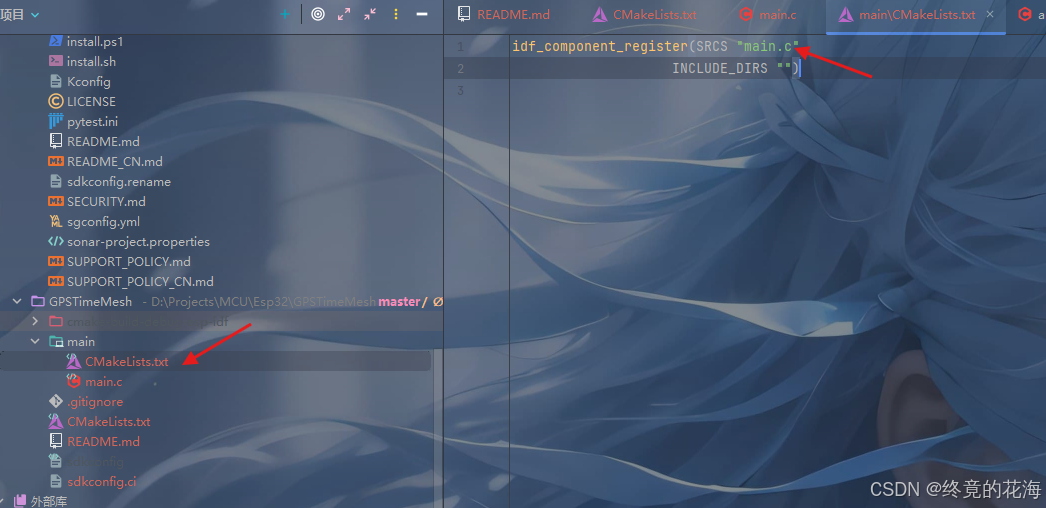Open install.sh in project tree
Image resolution: width=1046 pixels, height=508 pixels.
[x=91, y=61]
